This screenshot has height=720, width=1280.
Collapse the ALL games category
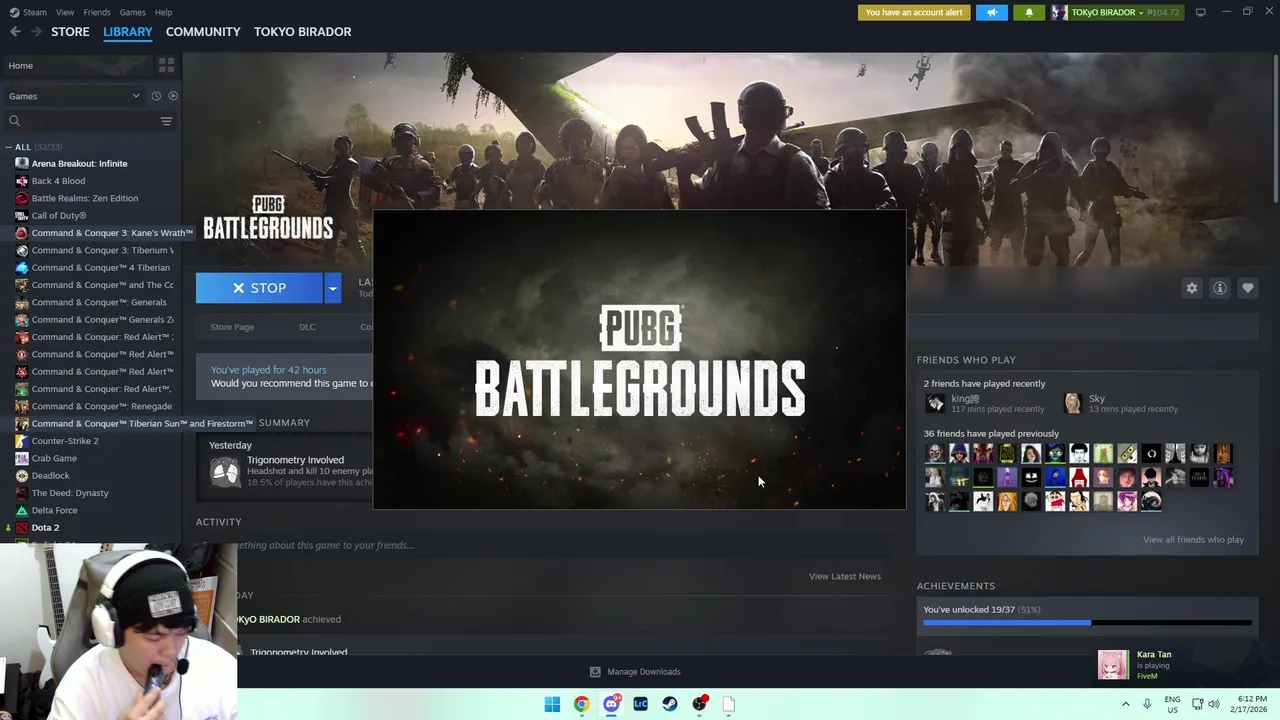tap(11, 147)
